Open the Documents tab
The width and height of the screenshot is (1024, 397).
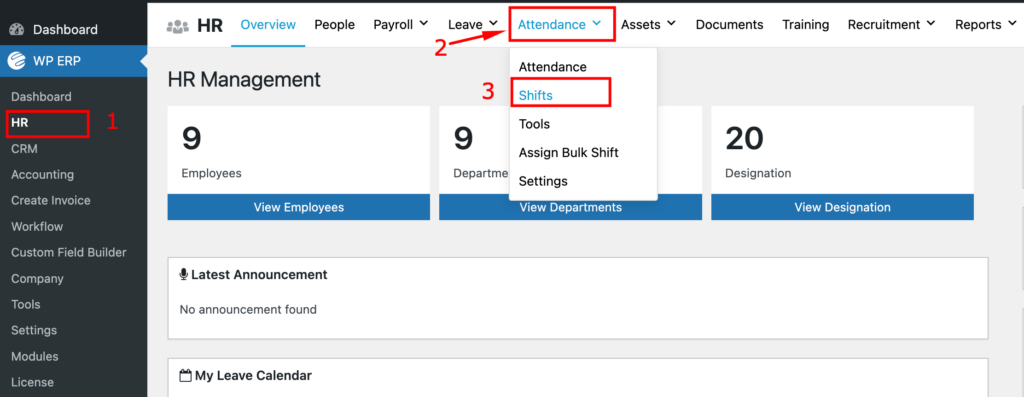[x=729, y=25]
